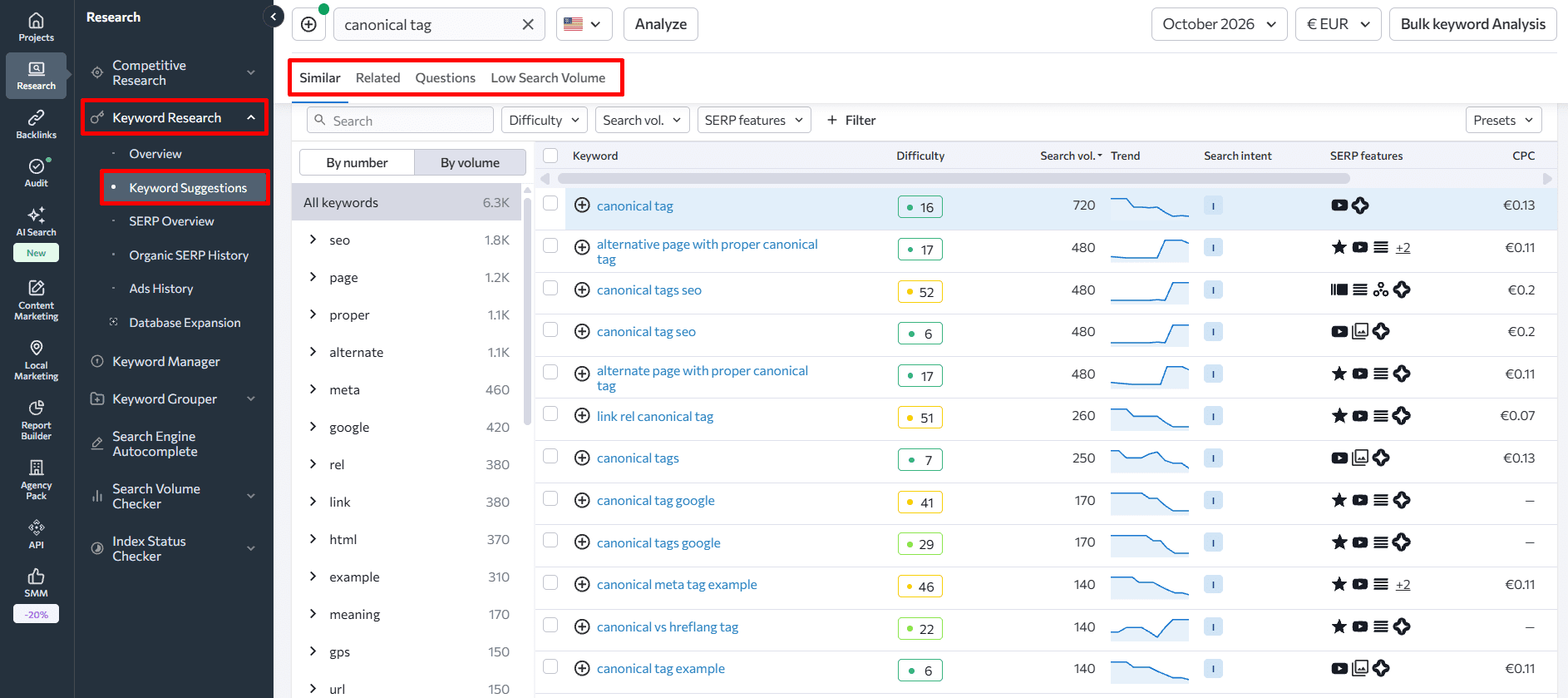Check the 'canonical tag' row checkbox

550,203
